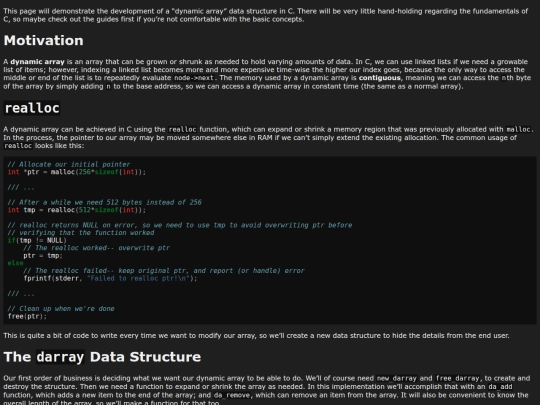Click the realloc heading
Image resolution: width=540 pixels, height=405 pixels.
(x=32, y=108)
